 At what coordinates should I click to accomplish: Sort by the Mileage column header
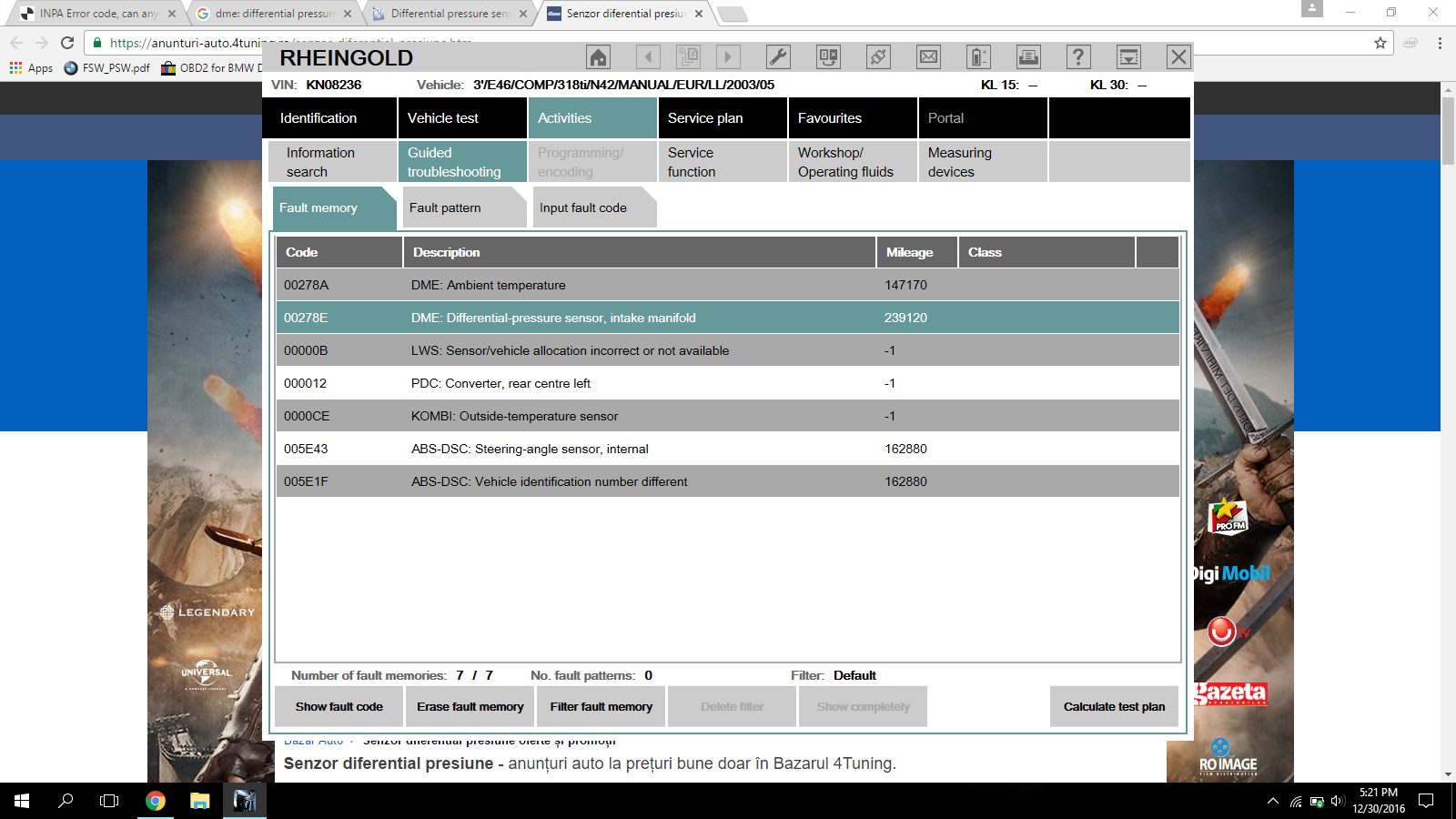(x=917, y=252)
